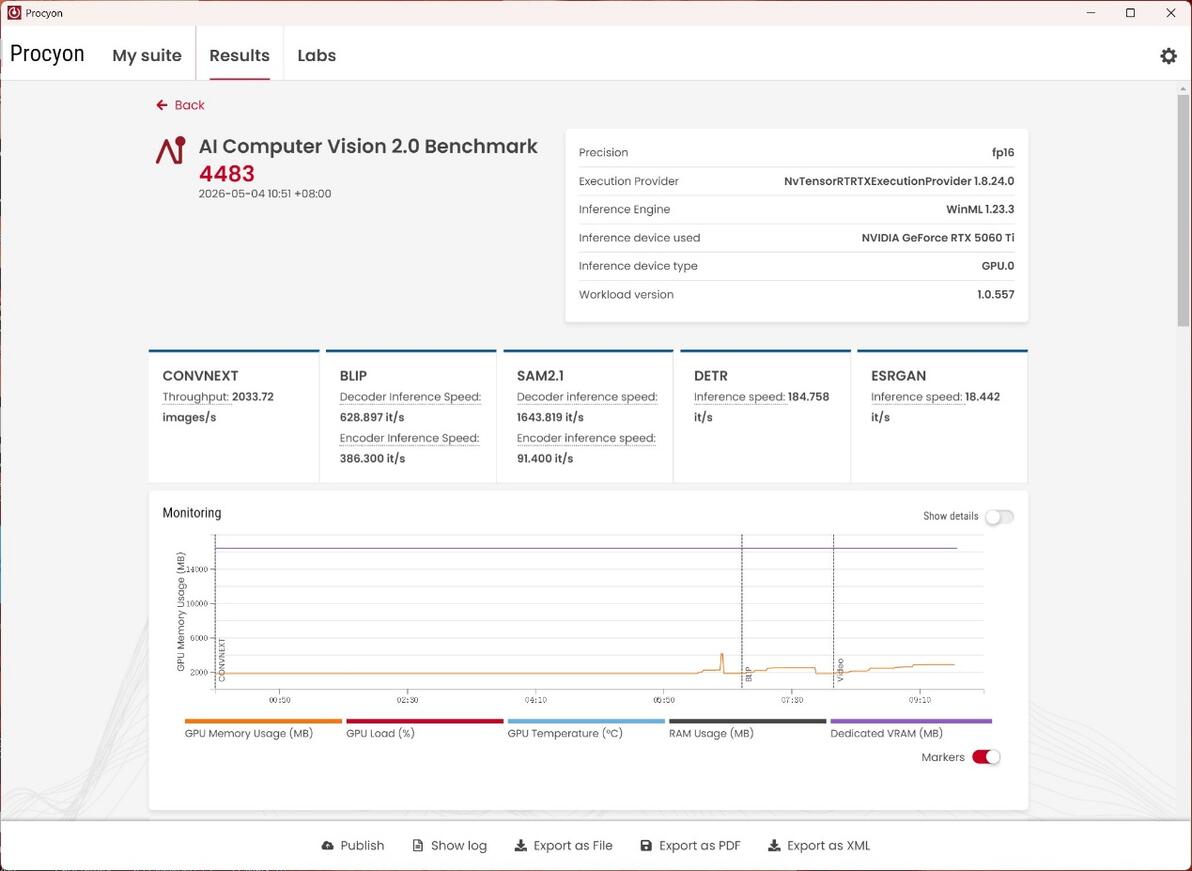Click SAM2.1 Encoder inference speed label
Screen dimensions: 1192x871
click(586, 438)
